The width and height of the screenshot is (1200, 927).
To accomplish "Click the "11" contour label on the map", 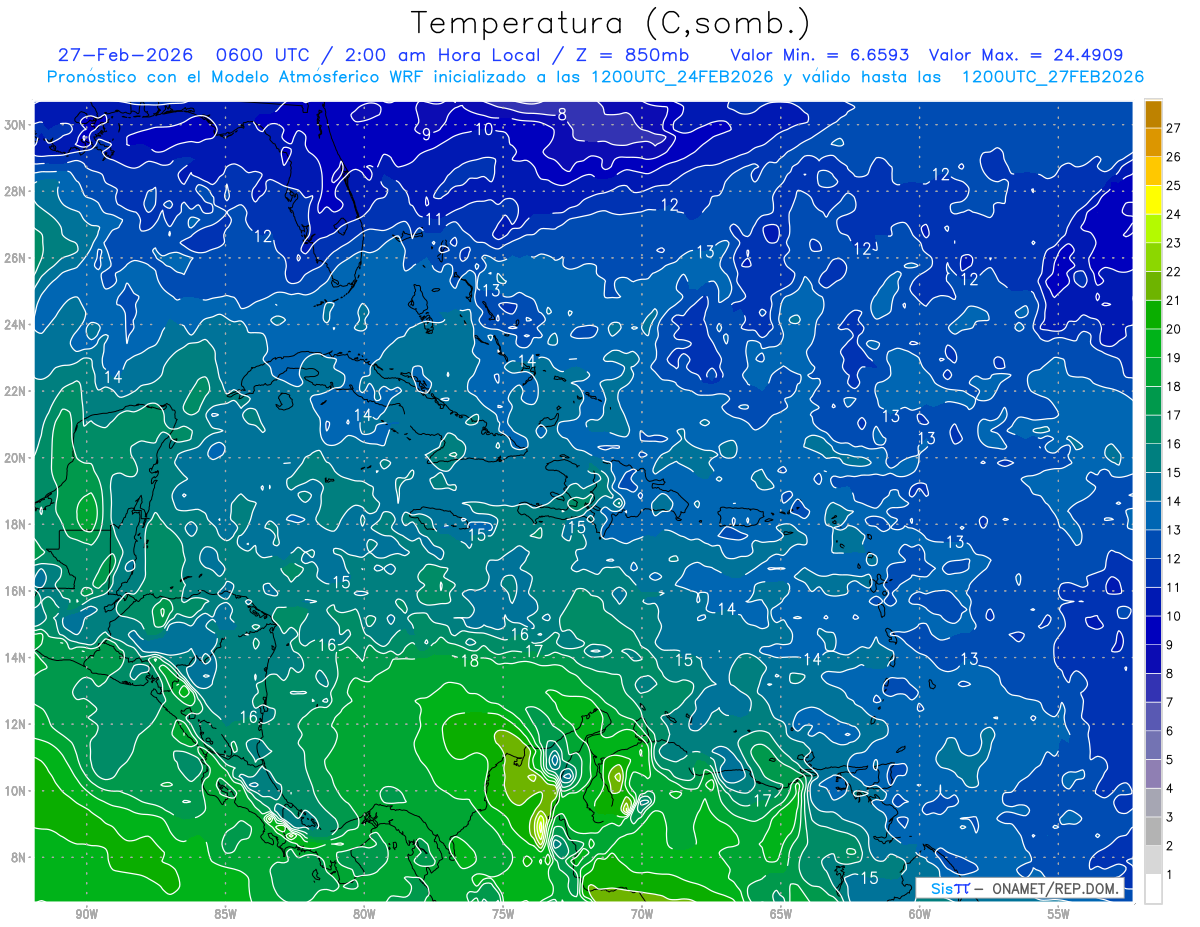I will coord(433,219).
